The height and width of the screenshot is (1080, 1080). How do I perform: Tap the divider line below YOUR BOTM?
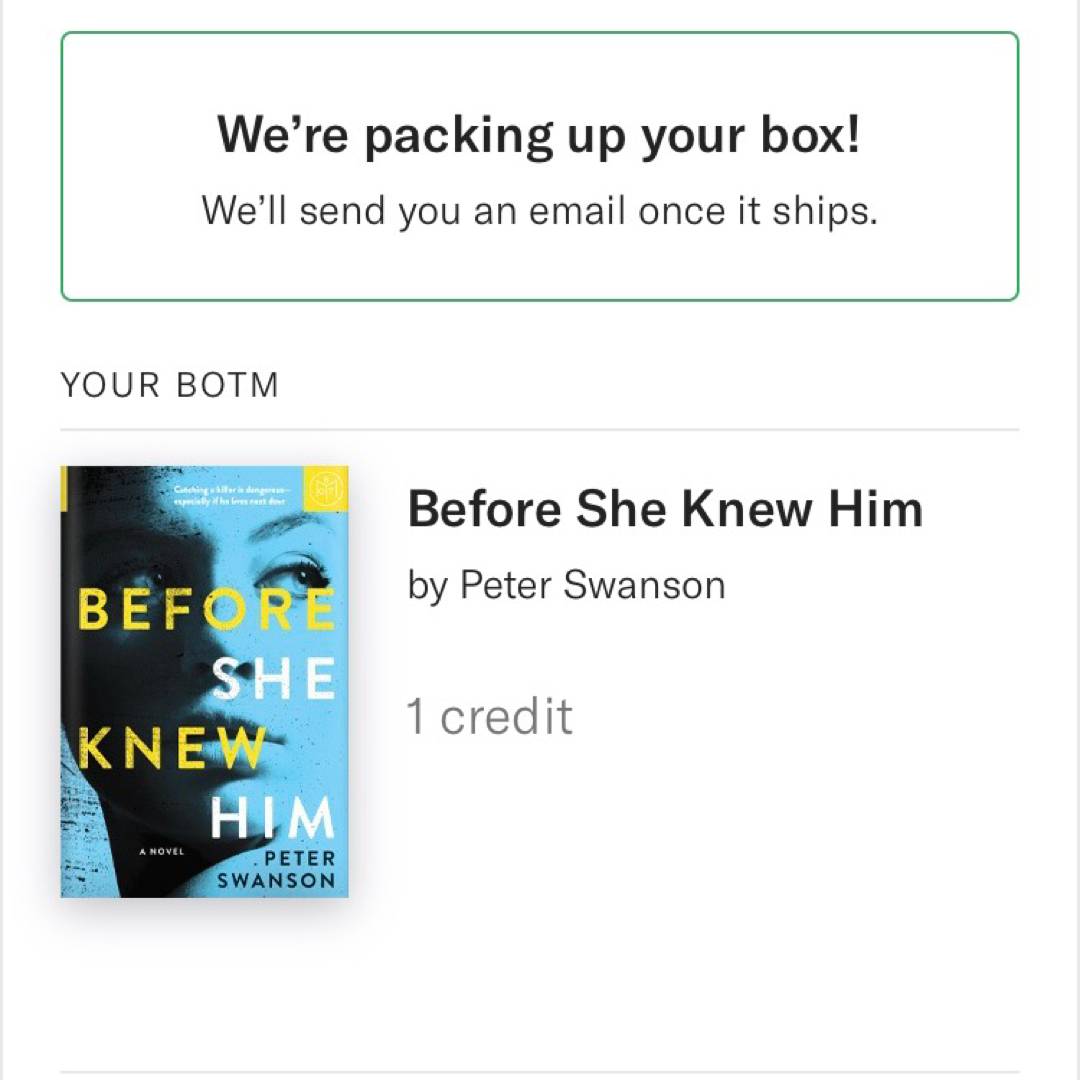pyautogui.click(x=539, y=430)
